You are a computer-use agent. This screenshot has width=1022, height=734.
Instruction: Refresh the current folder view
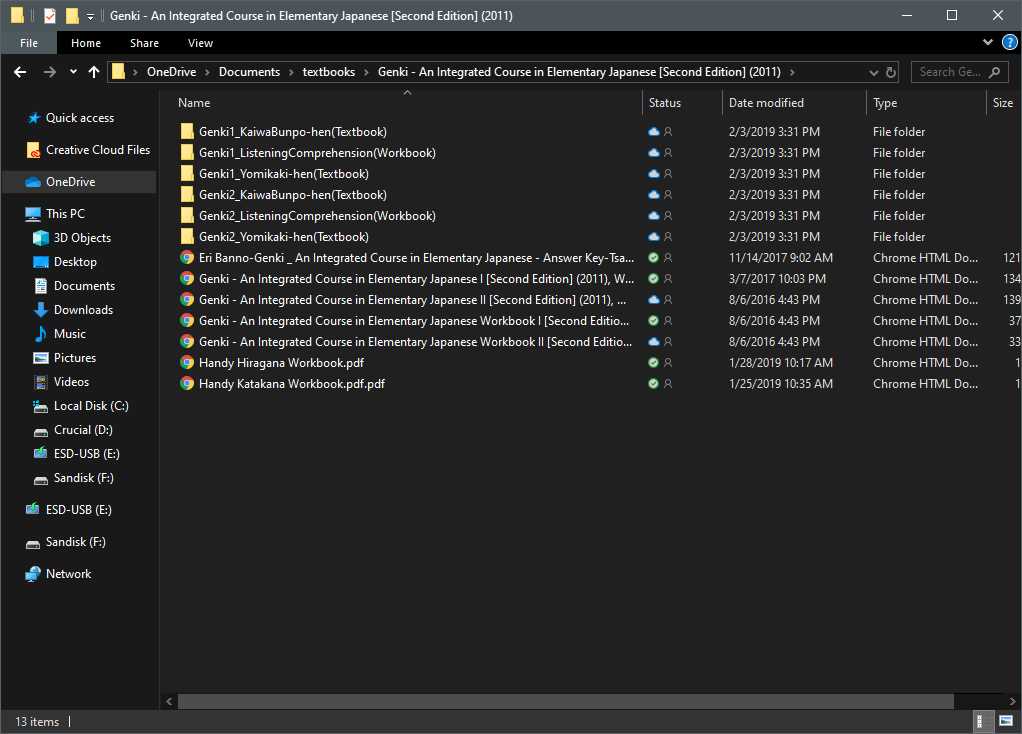click(x=890, y=72)
